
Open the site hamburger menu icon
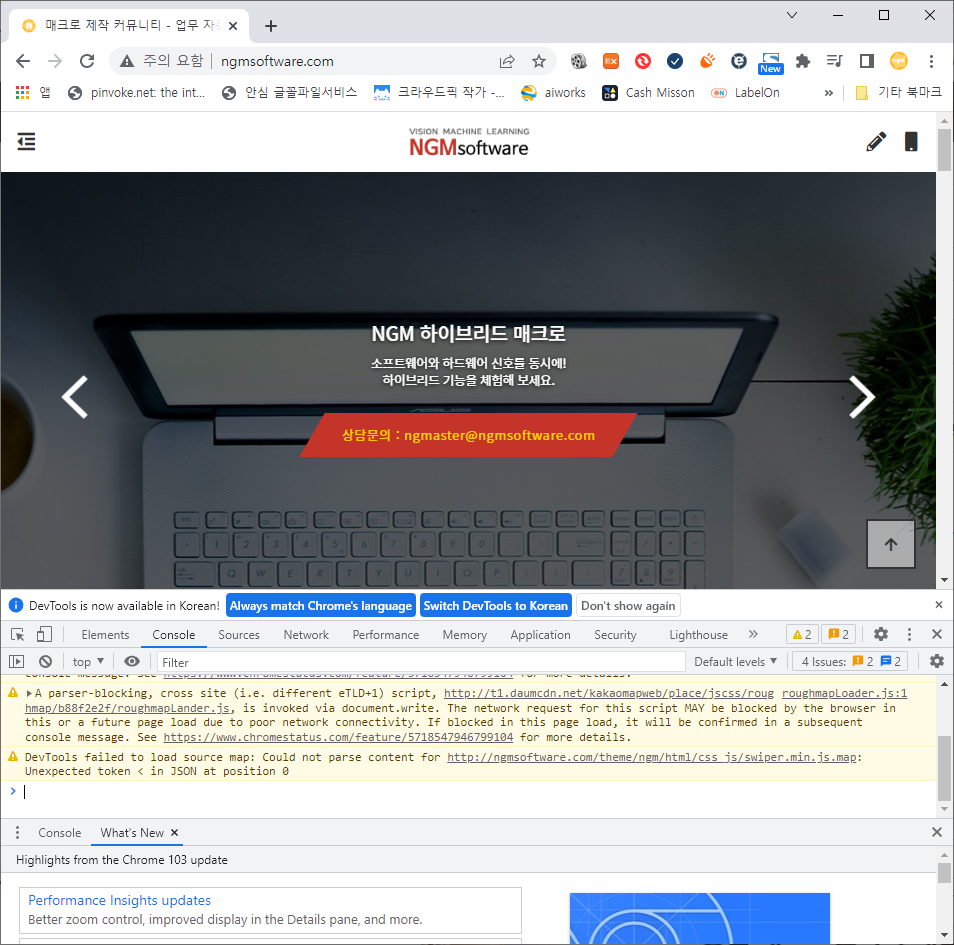coord(26,142)
